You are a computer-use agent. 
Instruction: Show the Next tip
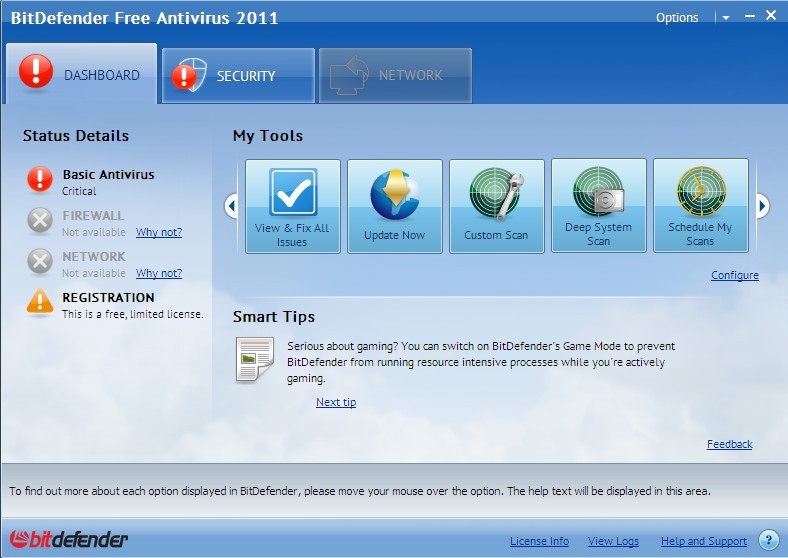click(335, 402)
